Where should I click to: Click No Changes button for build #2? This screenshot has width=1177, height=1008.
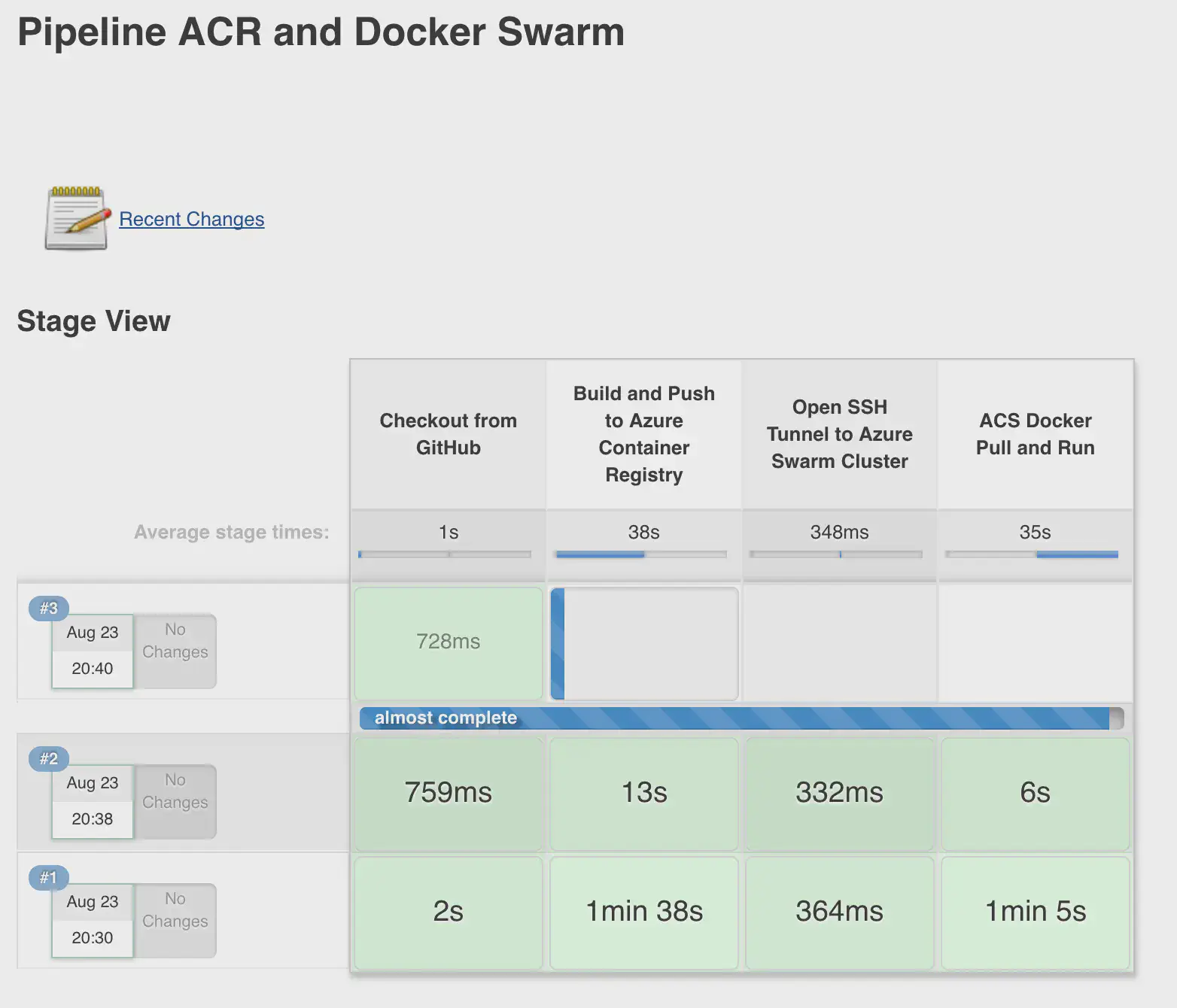[x=175, y=800]
